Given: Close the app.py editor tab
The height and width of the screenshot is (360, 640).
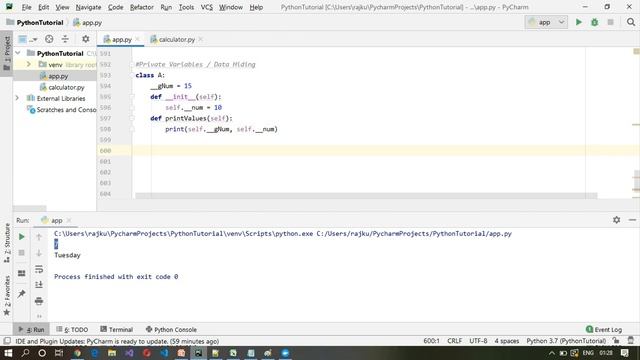Looking at the screenshot, I should point(138,39).
